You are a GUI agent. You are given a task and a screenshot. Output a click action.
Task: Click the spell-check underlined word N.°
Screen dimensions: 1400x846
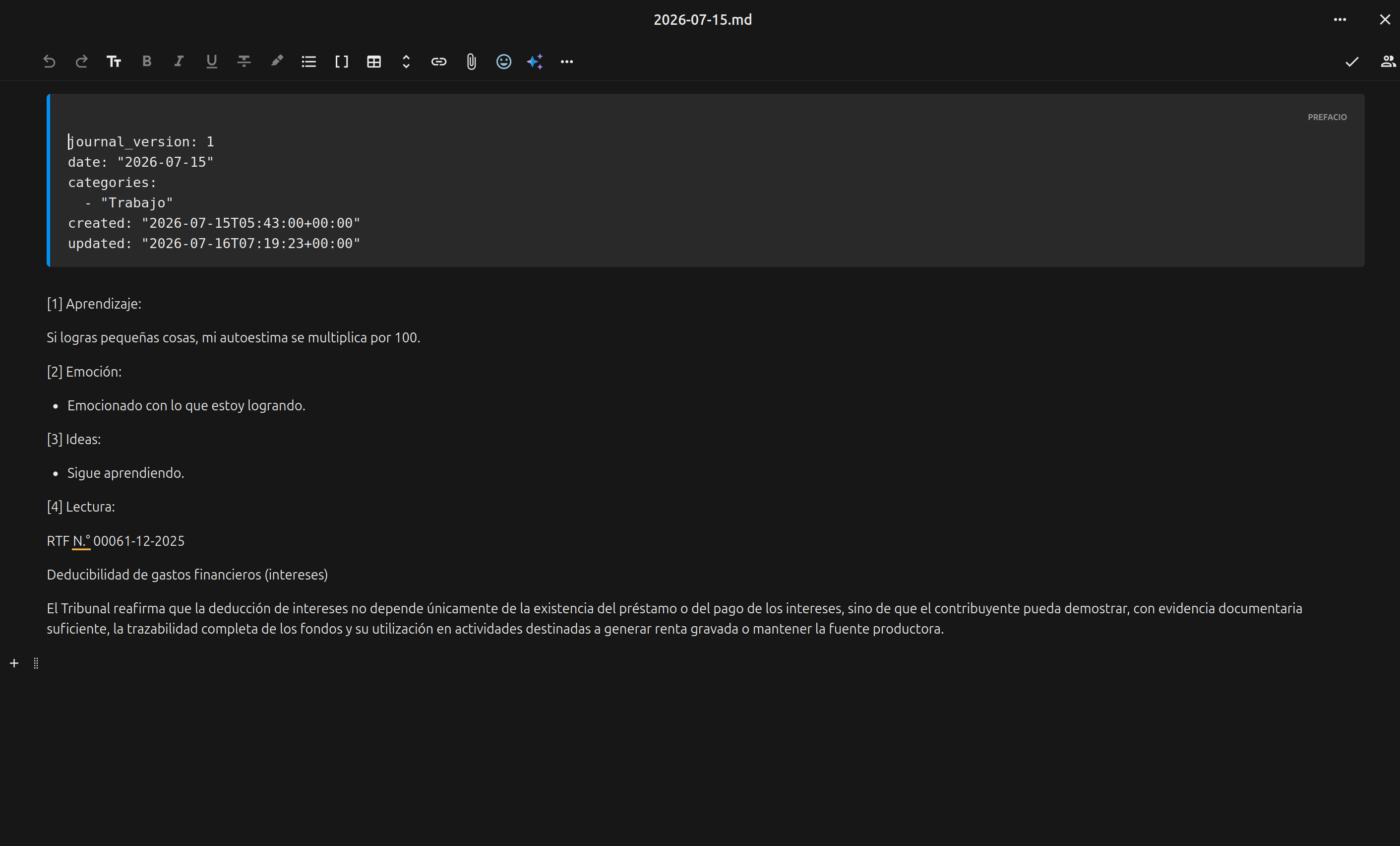tap(81, 541)
